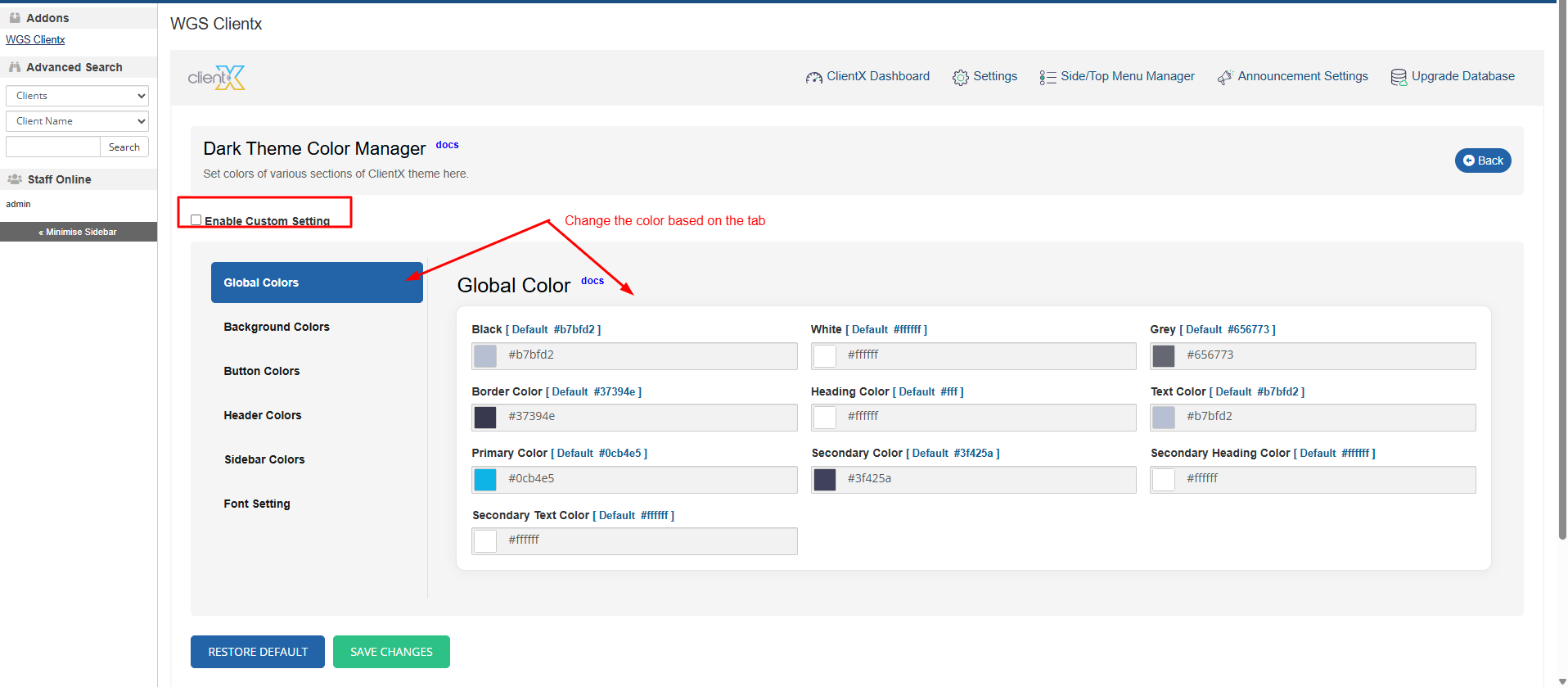Click the ClientX logo
Image resolution: width=1568 pixels, height=687 pixels.
(217, 78)
